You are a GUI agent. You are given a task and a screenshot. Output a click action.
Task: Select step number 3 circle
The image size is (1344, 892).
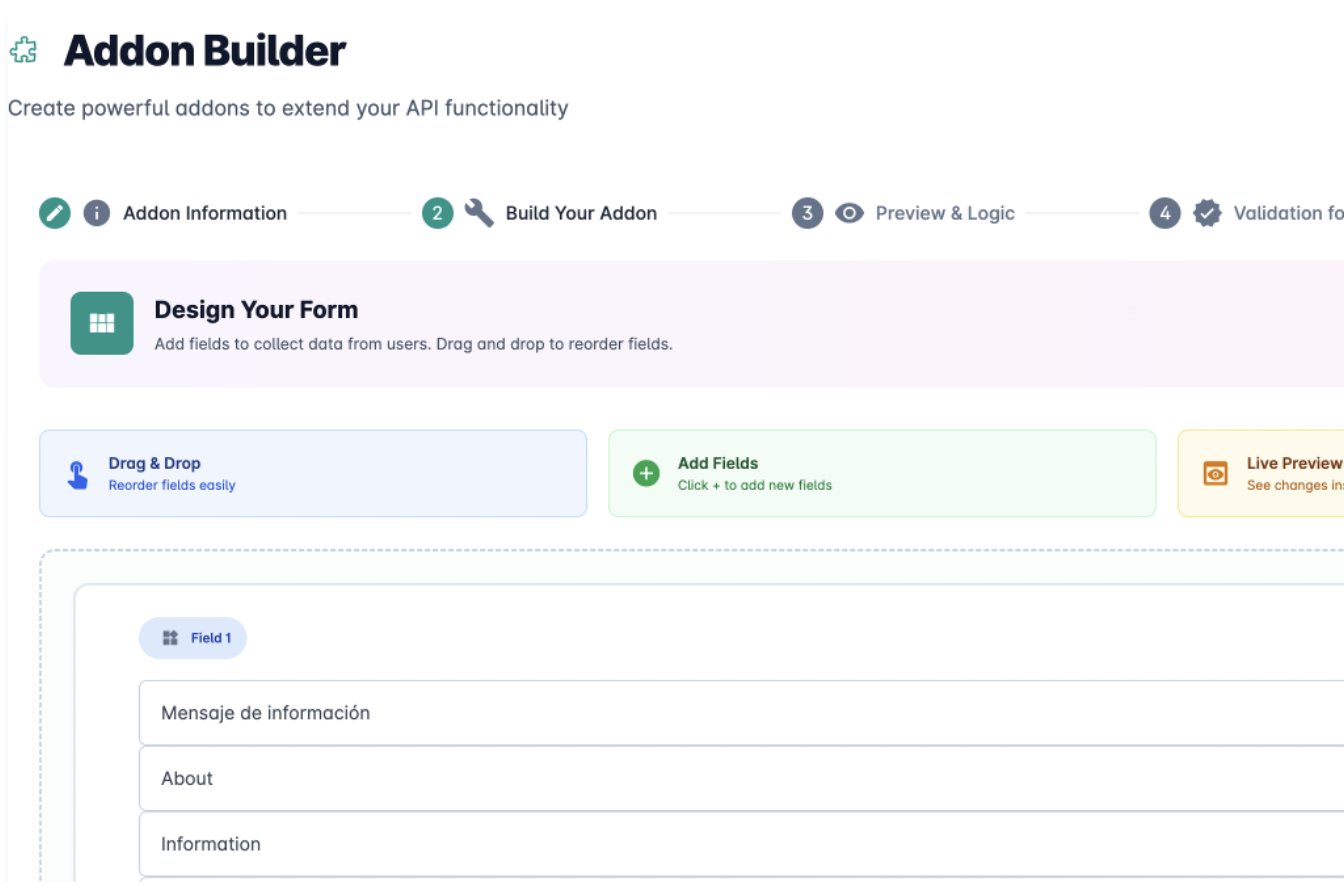coord(807,213)
